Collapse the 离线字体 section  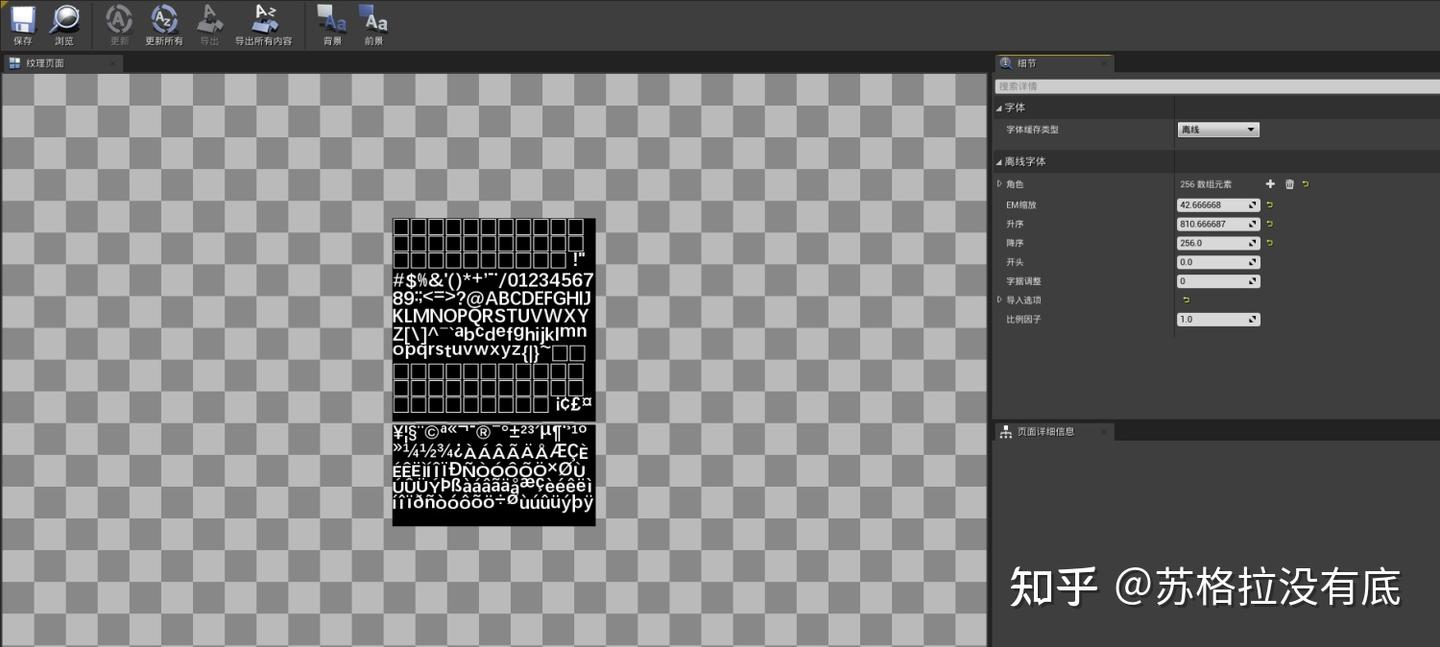pyautogui.click(x=997, y=160)
